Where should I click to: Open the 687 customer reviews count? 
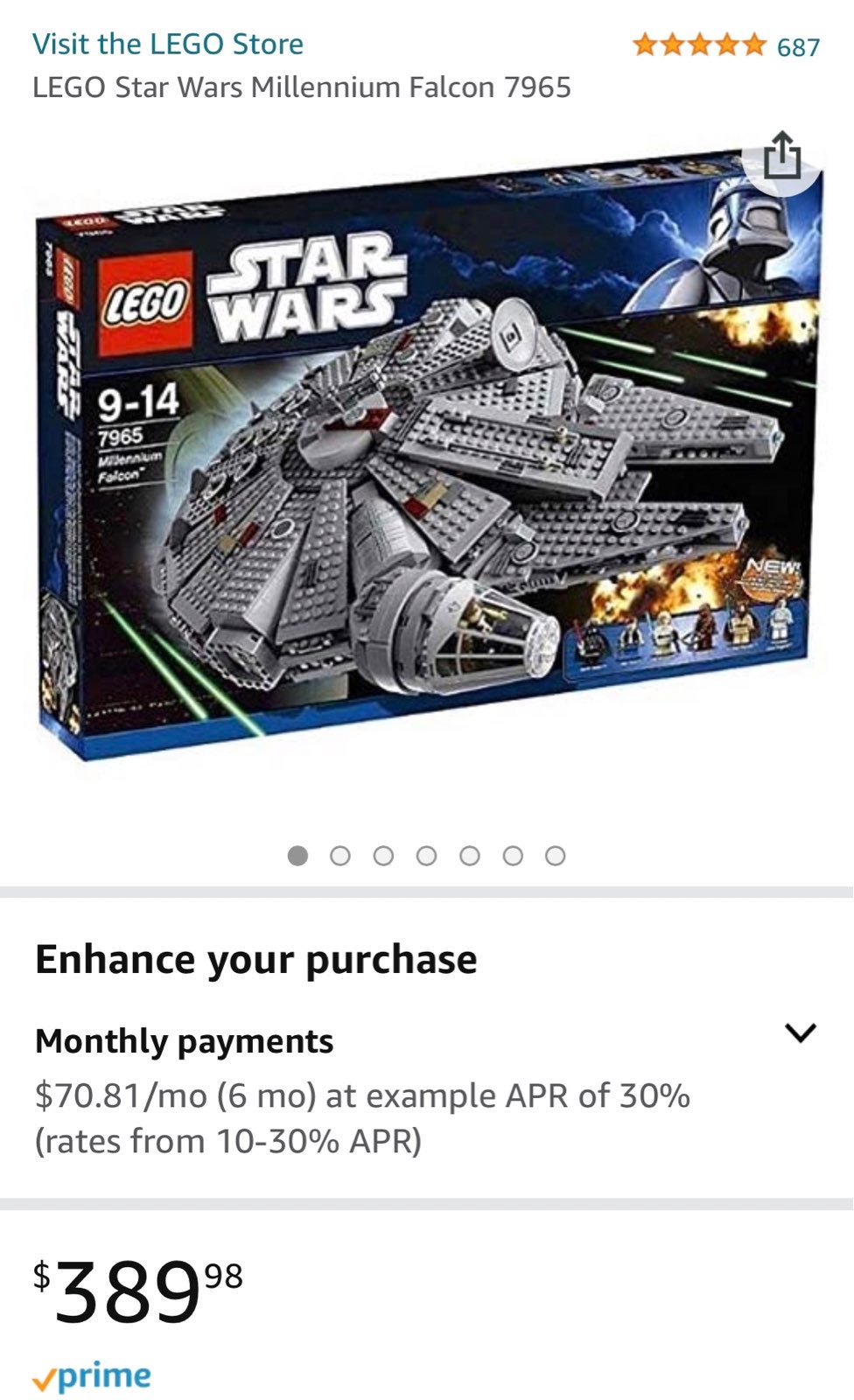[x=798, y=46]
